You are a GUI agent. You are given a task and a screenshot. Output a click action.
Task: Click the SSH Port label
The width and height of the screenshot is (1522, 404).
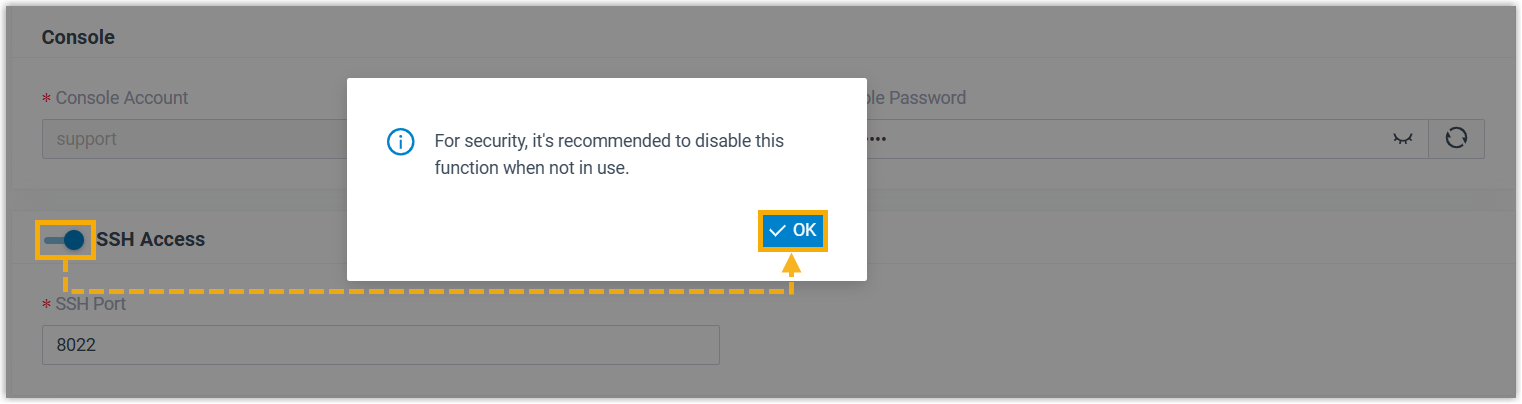(x=91, y=303)
